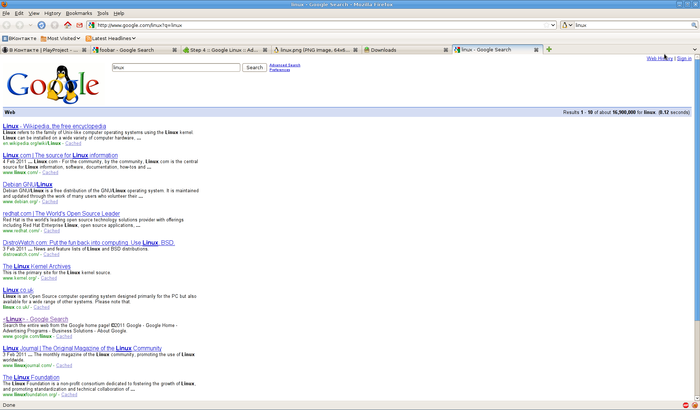The image size is (700, 410).
Task: Open the History menu
Action: click(x=53, y=13)
